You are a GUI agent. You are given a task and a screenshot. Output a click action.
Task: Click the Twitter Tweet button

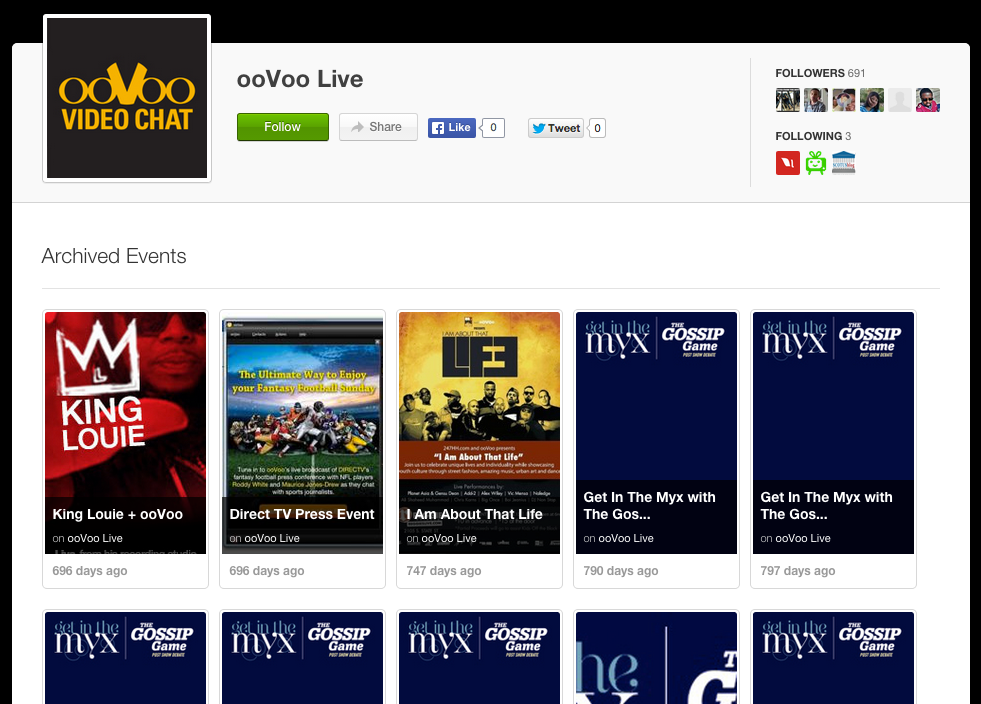[x=556, y=128]
